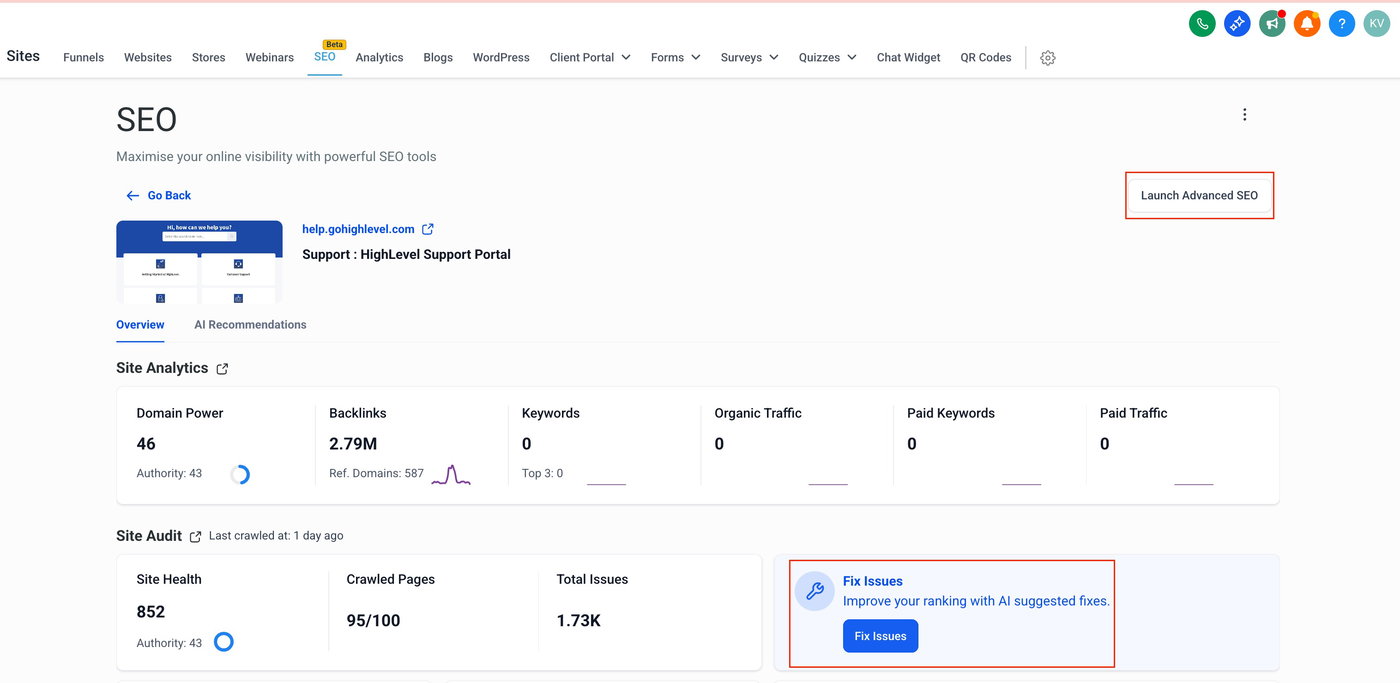Click the blue Fix Issues button
Viewport: 1400px width, 683px height.
880,636
